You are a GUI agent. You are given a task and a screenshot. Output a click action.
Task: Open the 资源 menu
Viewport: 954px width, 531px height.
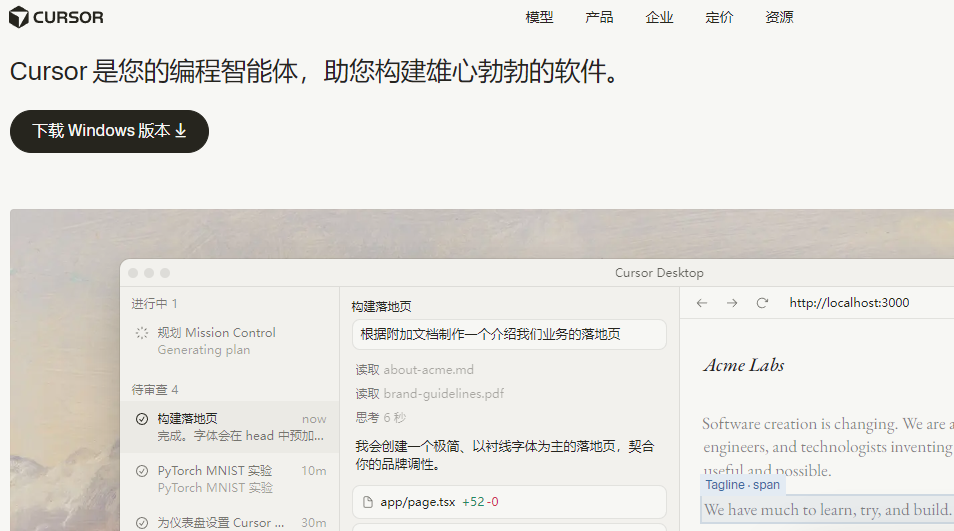[779, 17]
